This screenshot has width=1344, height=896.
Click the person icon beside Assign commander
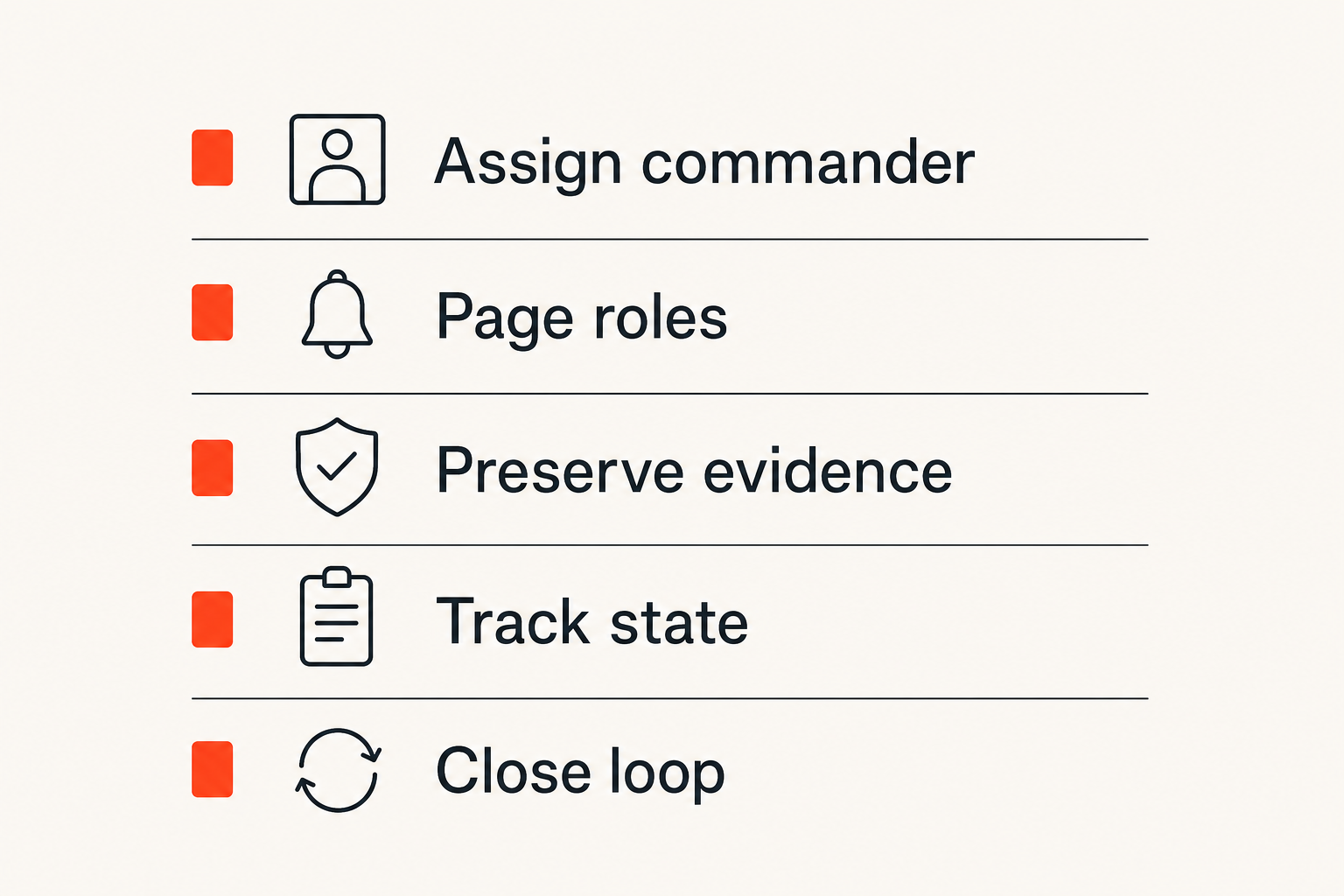[338, 159]
